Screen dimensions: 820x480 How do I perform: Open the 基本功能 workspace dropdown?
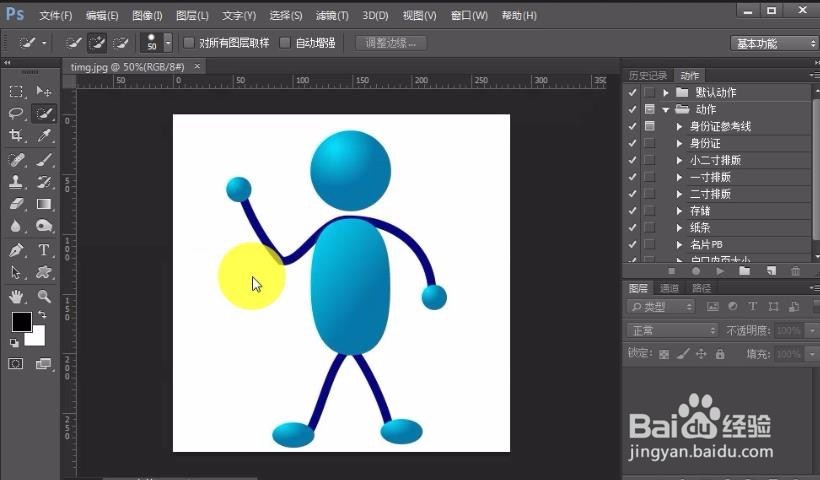coord(774,43)
